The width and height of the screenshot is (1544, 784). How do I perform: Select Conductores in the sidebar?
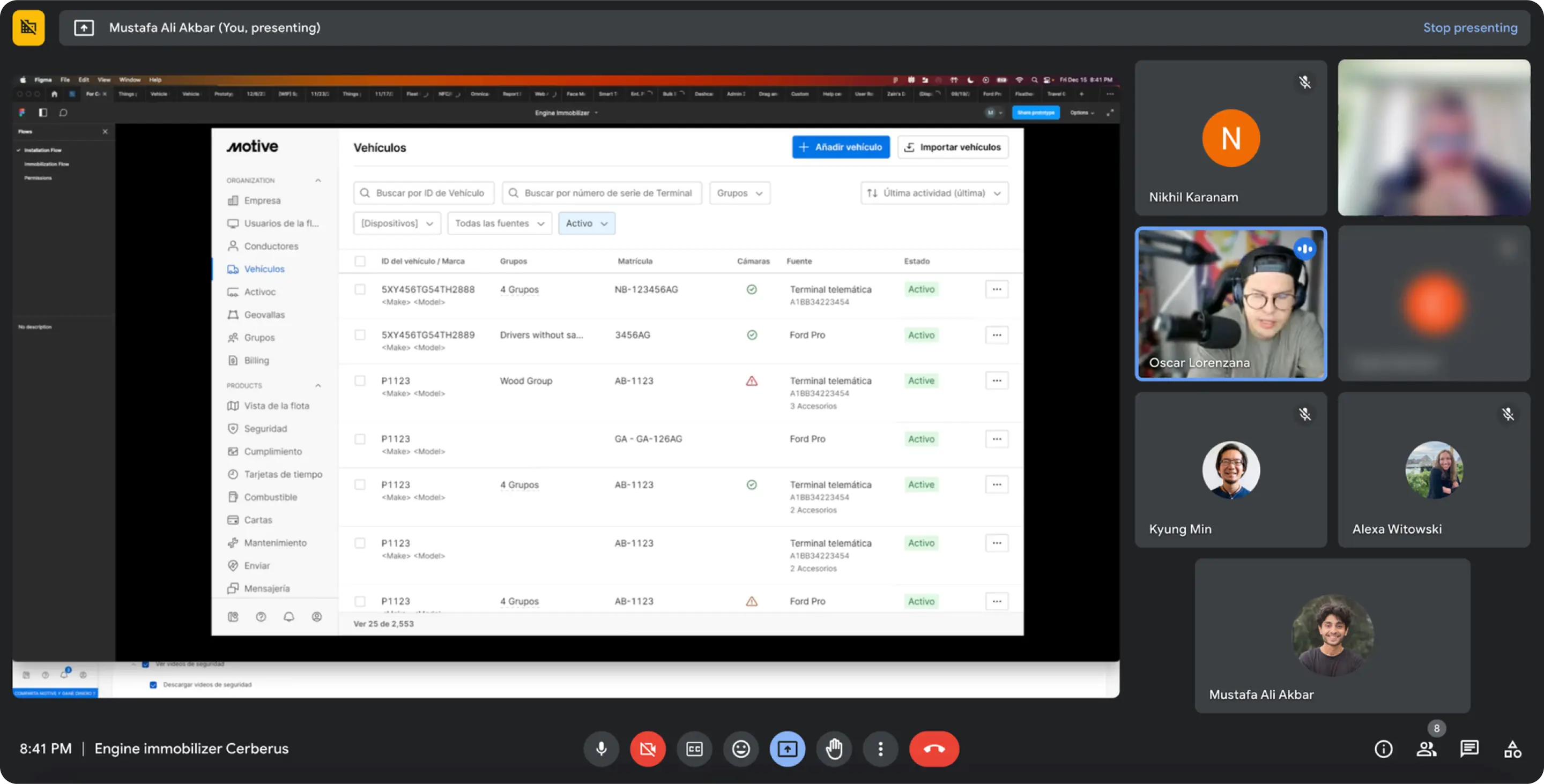(270, 246)
